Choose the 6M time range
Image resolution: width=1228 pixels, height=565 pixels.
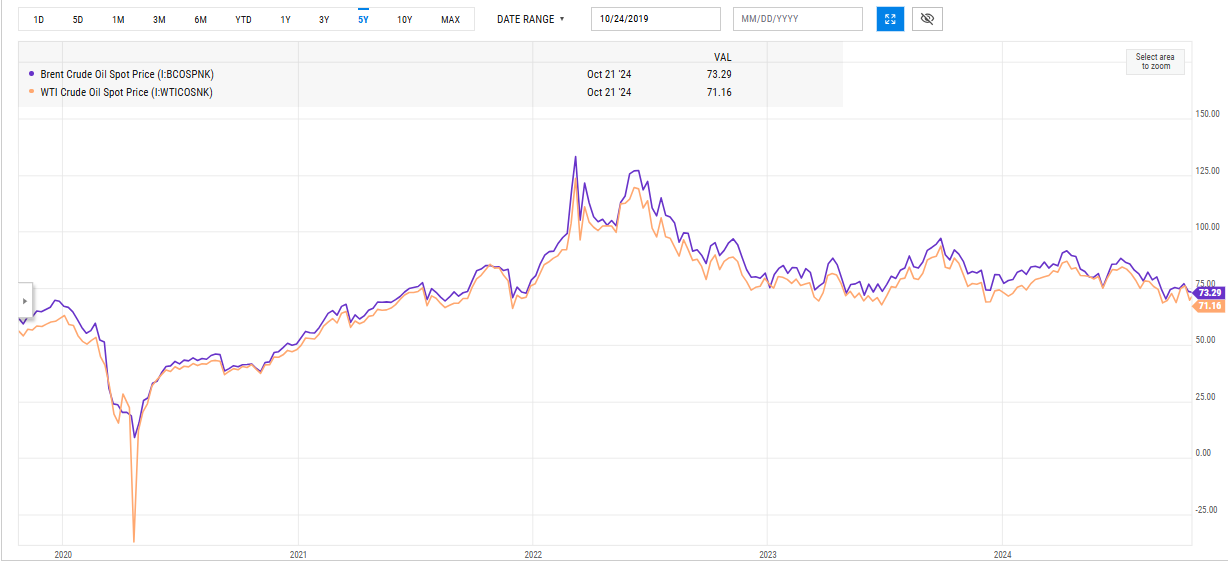(x=200, y=20)
